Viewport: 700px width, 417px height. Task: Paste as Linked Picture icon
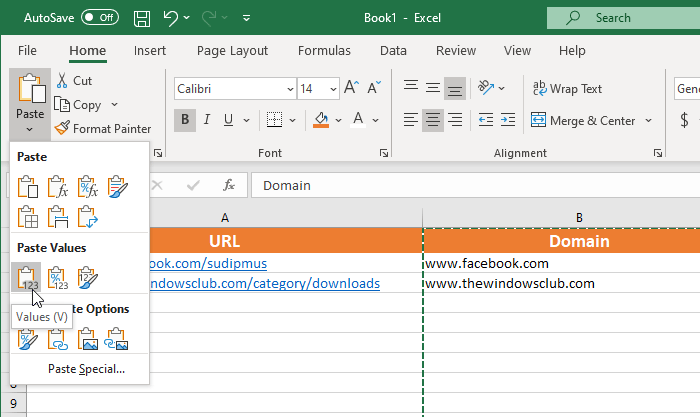117,339
